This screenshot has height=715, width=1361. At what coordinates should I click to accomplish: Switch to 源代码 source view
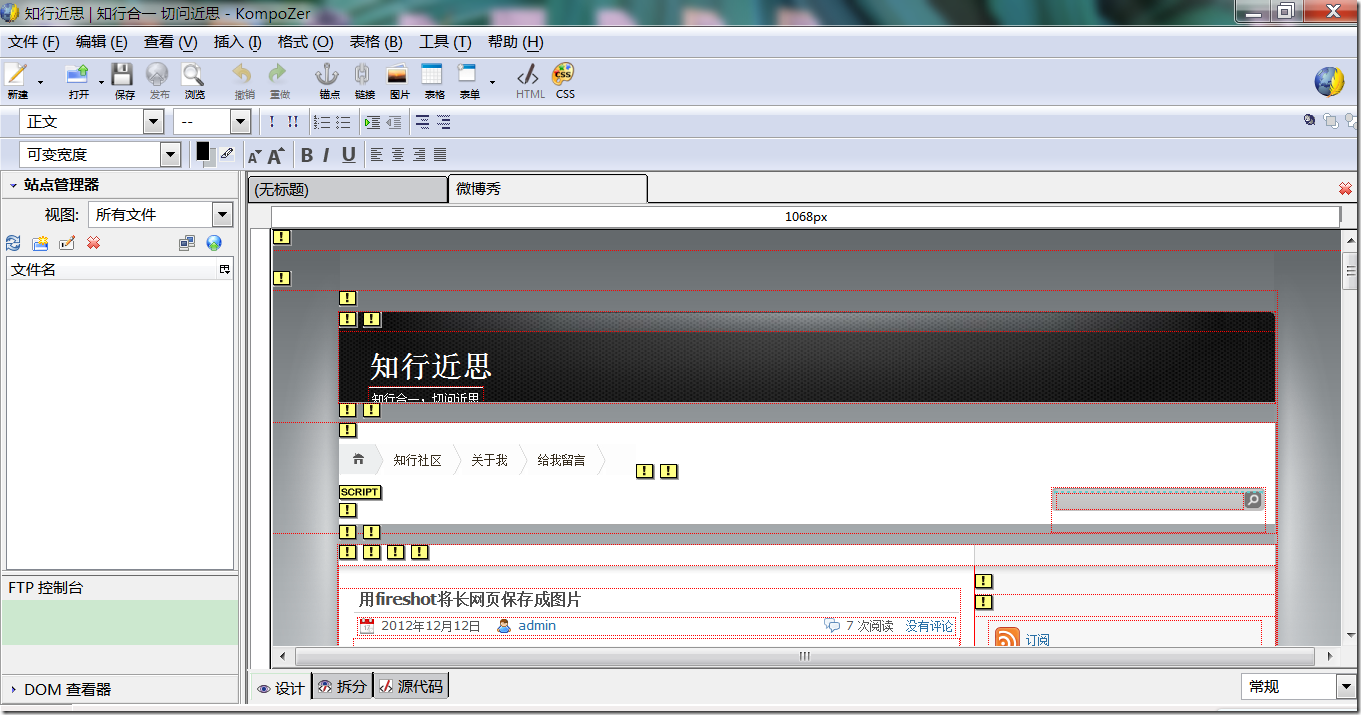coord(411,687)
